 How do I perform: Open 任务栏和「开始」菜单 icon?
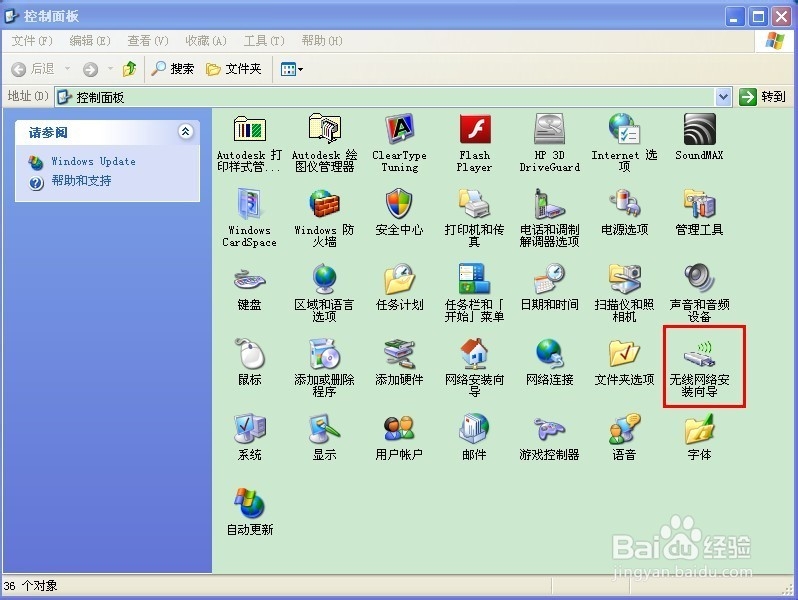[474, 278]
